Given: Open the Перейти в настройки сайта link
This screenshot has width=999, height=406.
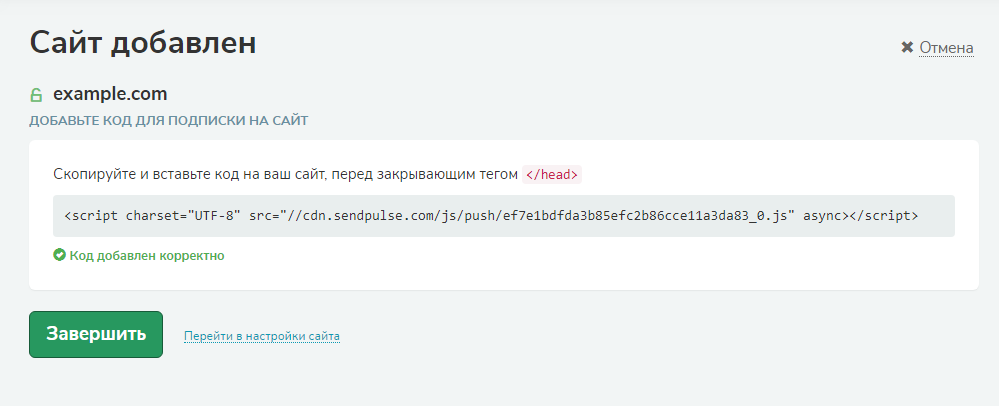Looking at the screenshot, I should (262, 336).
